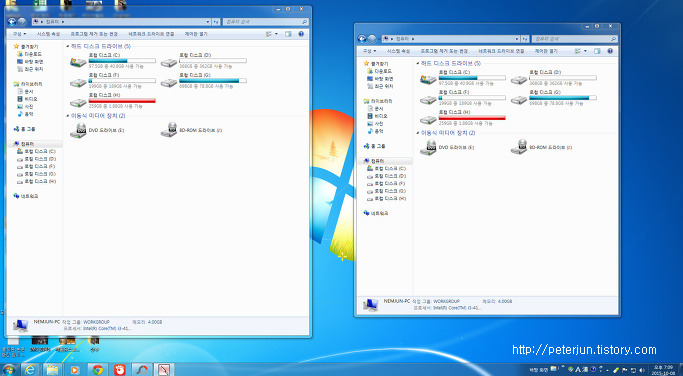683x376 pixels.
Task: Collapse 이동식 미디어 장치 (2) group in left window
Action: [68, 116]
